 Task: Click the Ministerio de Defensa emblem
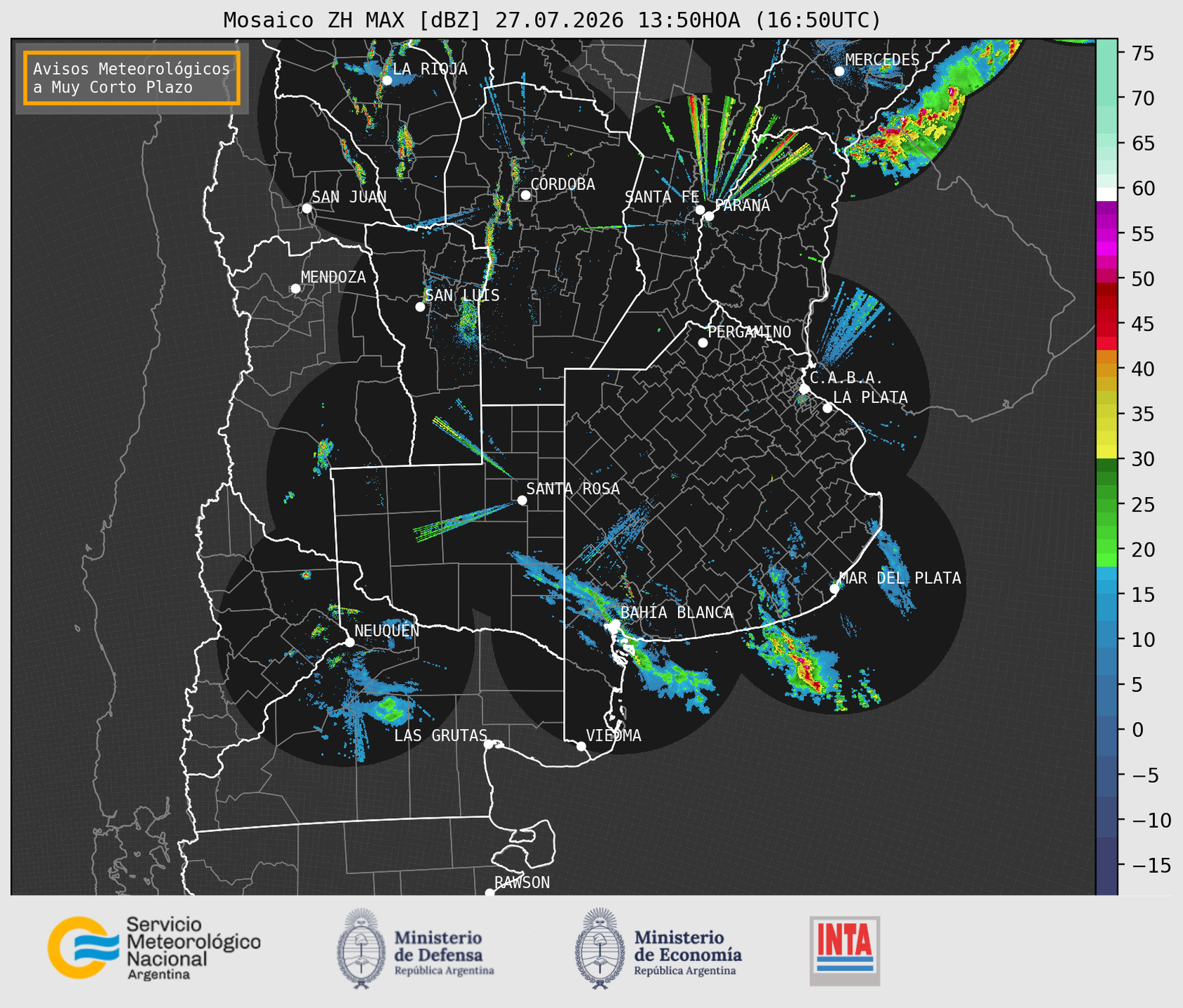[361, 948]
